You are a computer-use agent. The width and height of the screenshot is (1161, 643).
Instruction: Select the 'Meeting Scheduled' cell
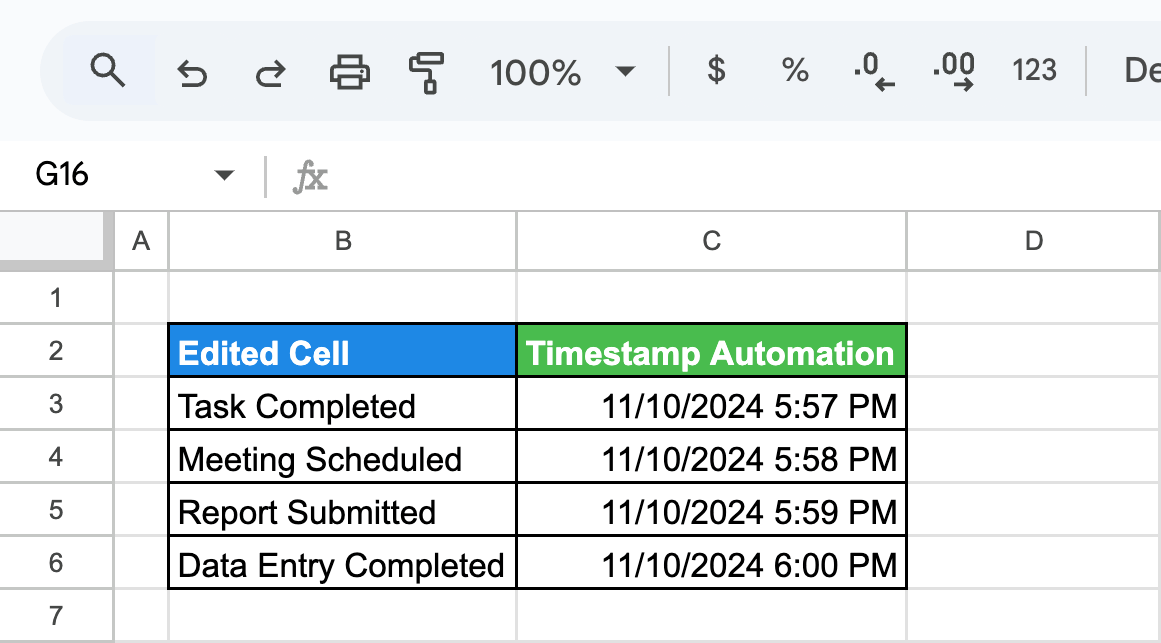[x=343, y=457]
